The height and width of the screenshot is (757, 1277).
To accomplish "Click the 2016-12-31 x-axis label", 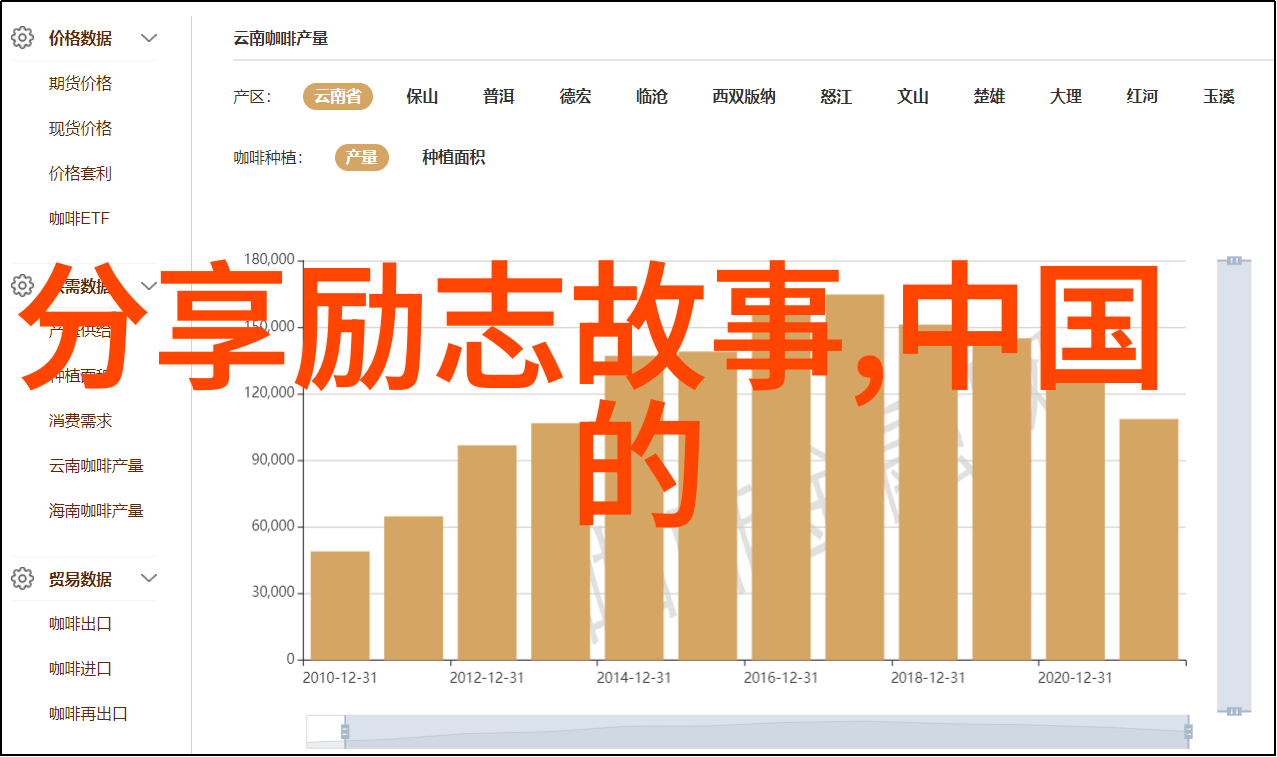I will [x=781, y=678].
